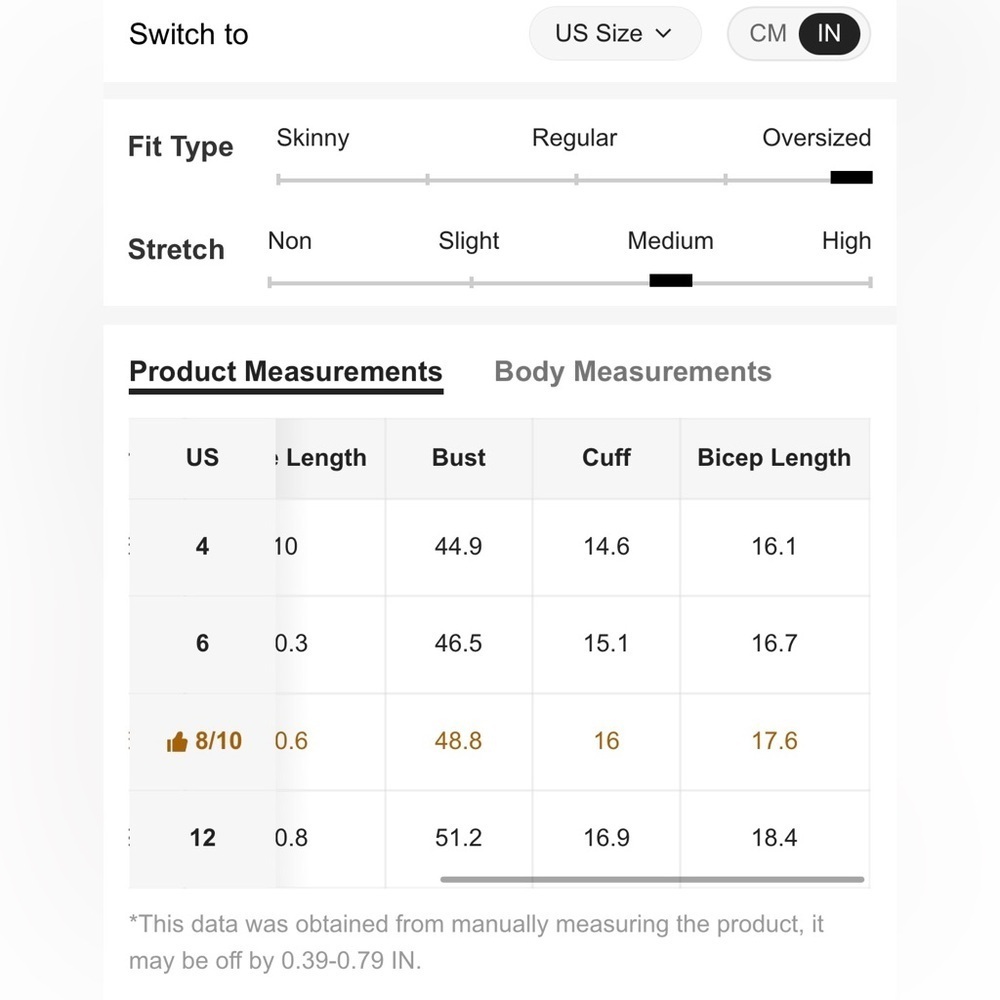This screenshot has width=1000, height=1000.
Task: Click the chevron arrow beside US Size
Action: (x=663, y=33)
